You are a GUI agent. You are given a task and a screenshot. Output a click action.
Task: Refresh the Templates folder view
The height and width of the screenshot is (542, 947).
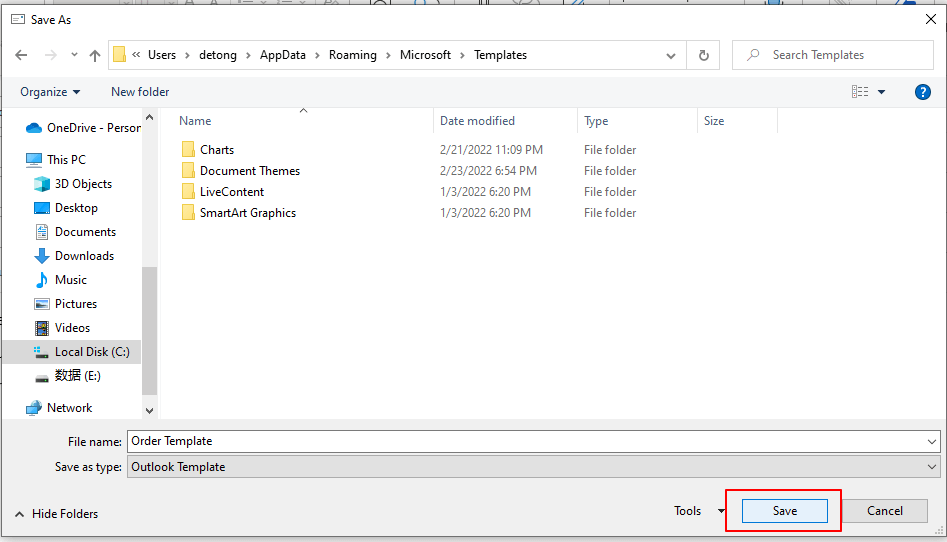click(704, 55)
